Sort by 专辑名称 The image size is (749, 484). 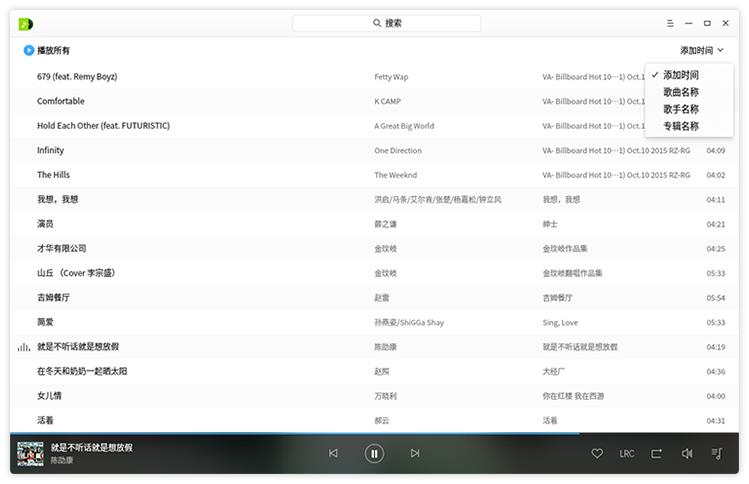681,126
